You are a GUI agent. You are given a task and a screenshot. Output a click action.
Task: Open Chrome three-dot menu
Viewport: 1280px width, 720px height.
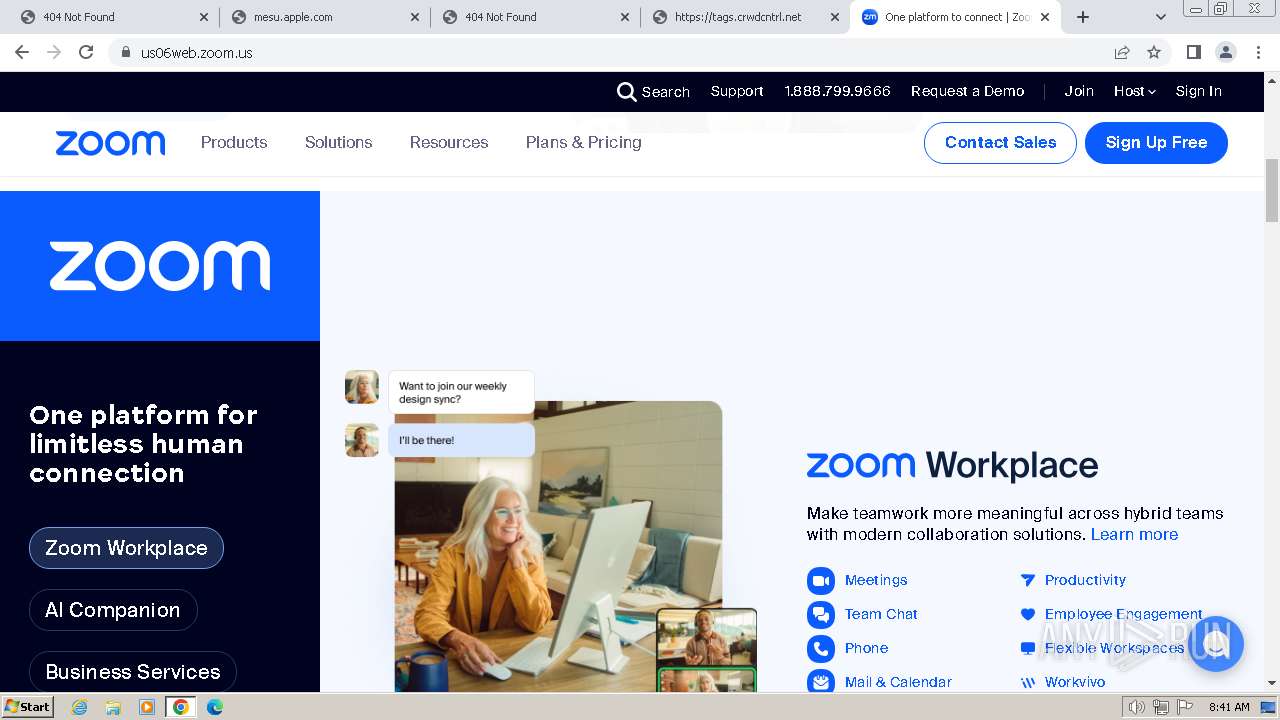(x=1259, y=52)
